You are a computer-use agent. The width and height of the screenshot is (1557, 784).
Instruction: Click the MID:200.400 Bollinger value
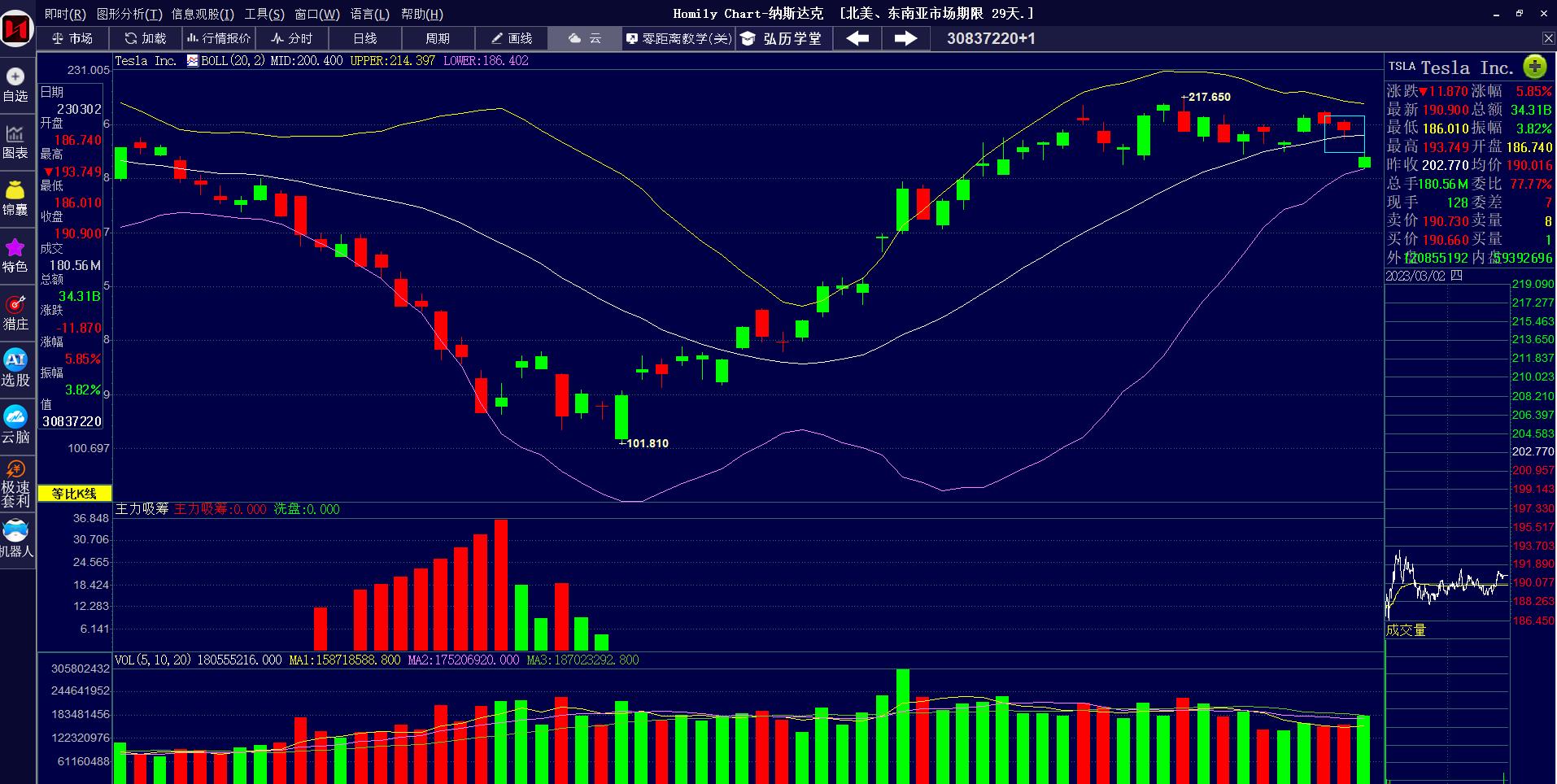(306, 60)
